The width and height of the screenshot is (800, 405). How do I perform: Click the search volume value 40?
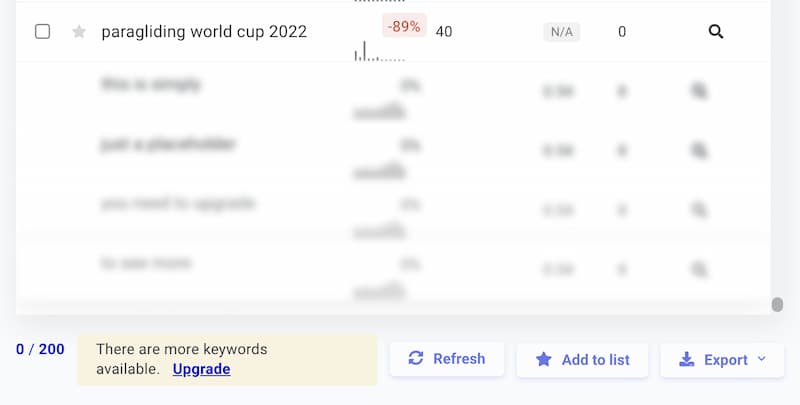444,32
